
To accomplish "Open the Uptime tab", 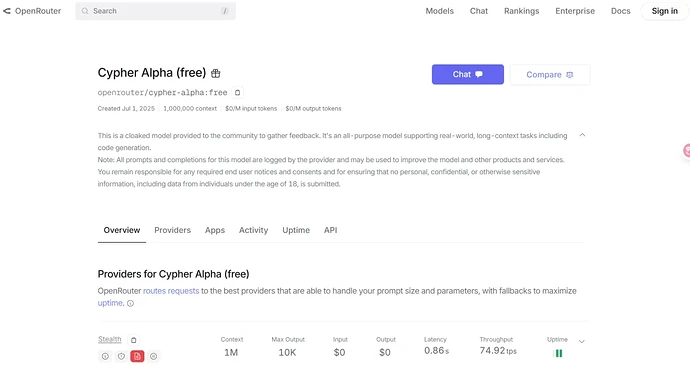I will [296, 230].
